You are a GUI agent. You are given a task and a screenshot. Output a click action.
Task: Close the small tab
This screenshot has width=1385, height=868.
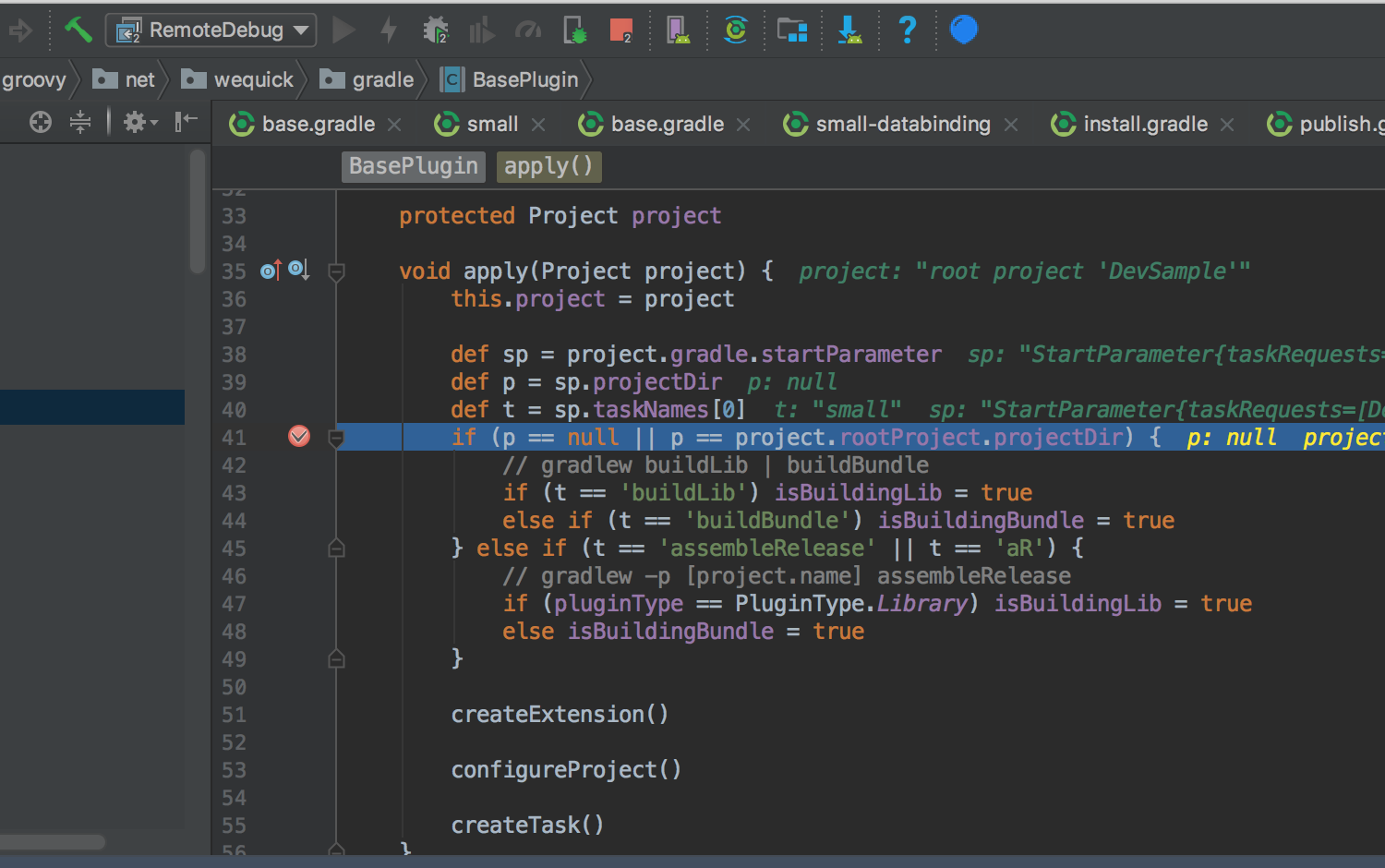[x=538, y=125]
